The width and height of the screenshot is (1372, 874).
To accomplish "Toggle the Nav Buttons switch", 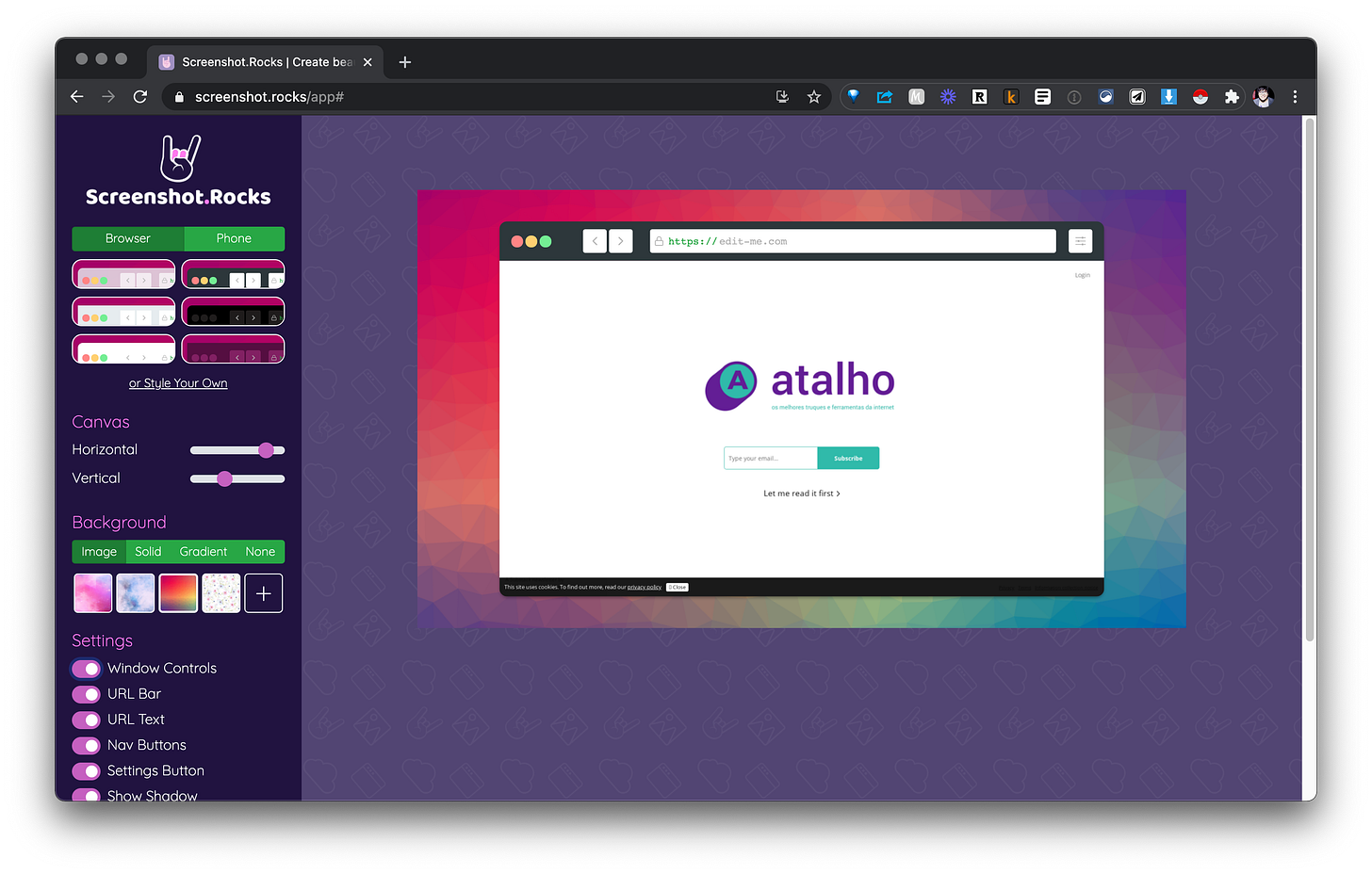I will click(x=87, y=745).
